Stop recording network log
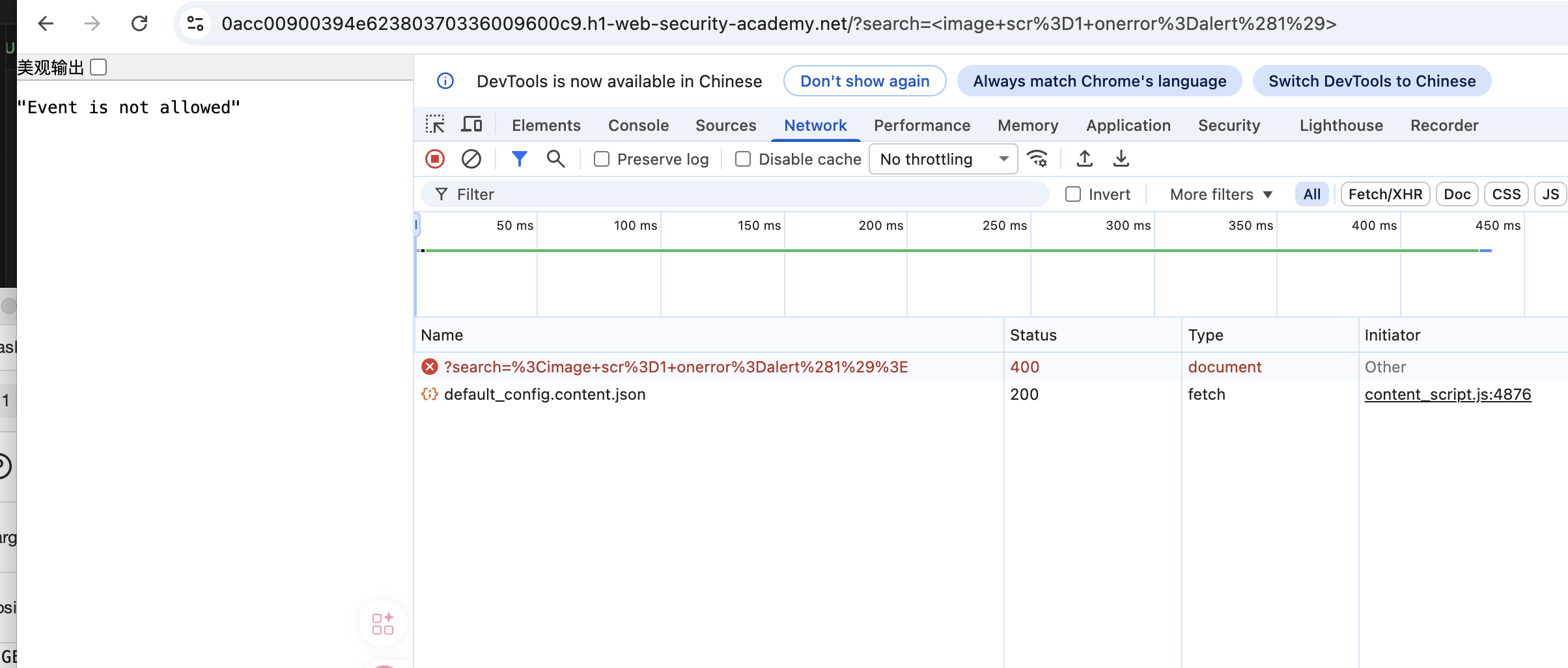 click(435, 159)
